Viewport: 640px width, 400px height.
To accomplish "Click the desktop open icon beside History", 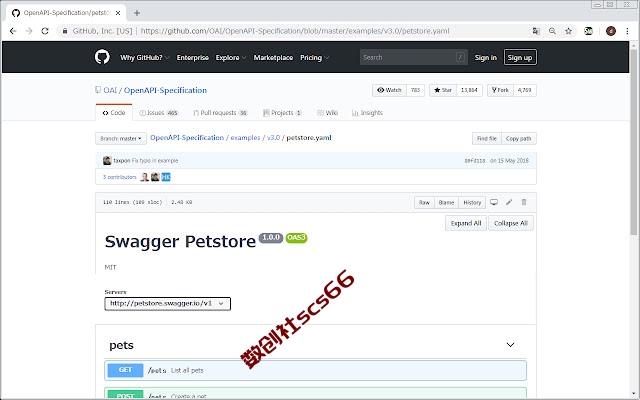I will [x=494, y=202].
